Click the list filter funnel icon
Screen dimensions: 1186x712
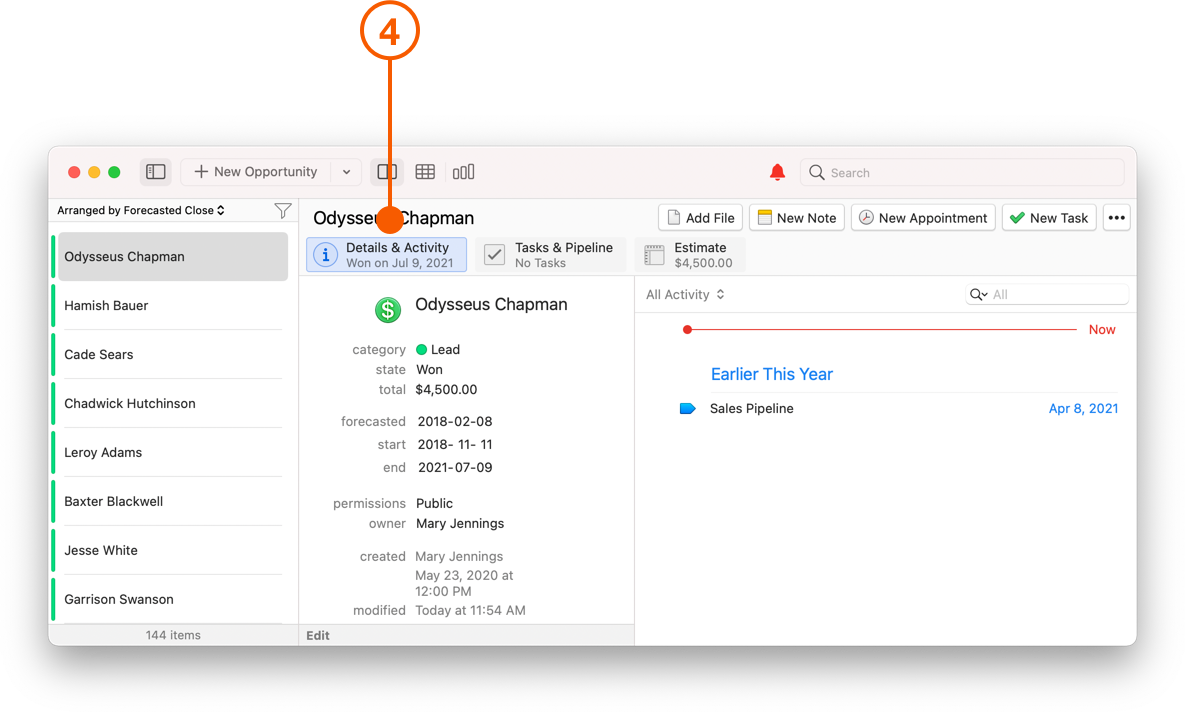tap(283, 210)
